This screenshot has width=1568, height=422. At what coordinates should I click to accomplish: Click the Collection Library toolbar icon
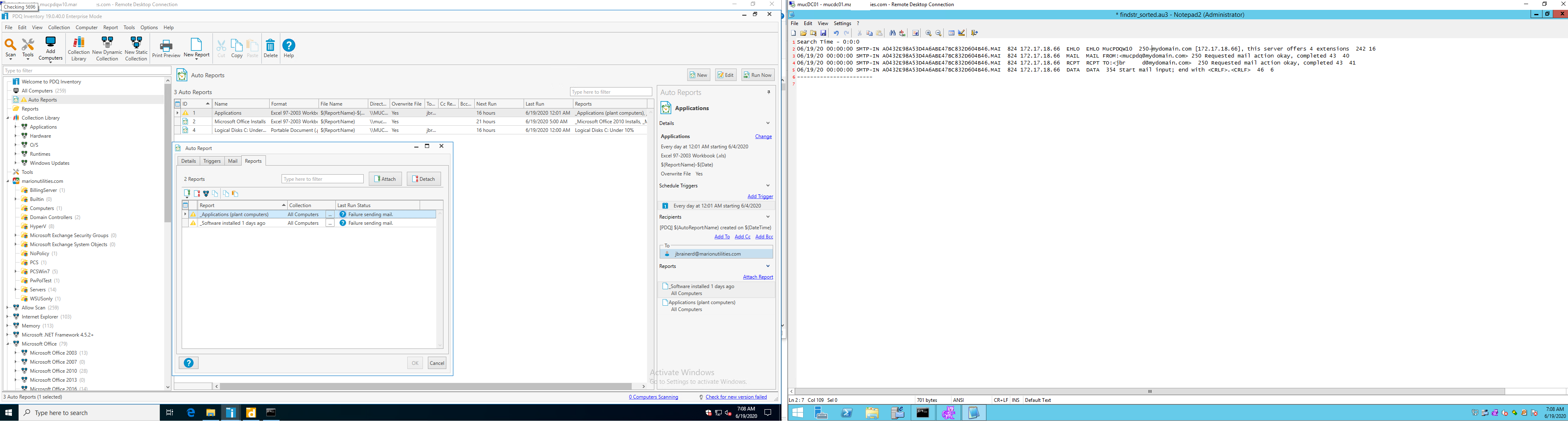[79, 48]
